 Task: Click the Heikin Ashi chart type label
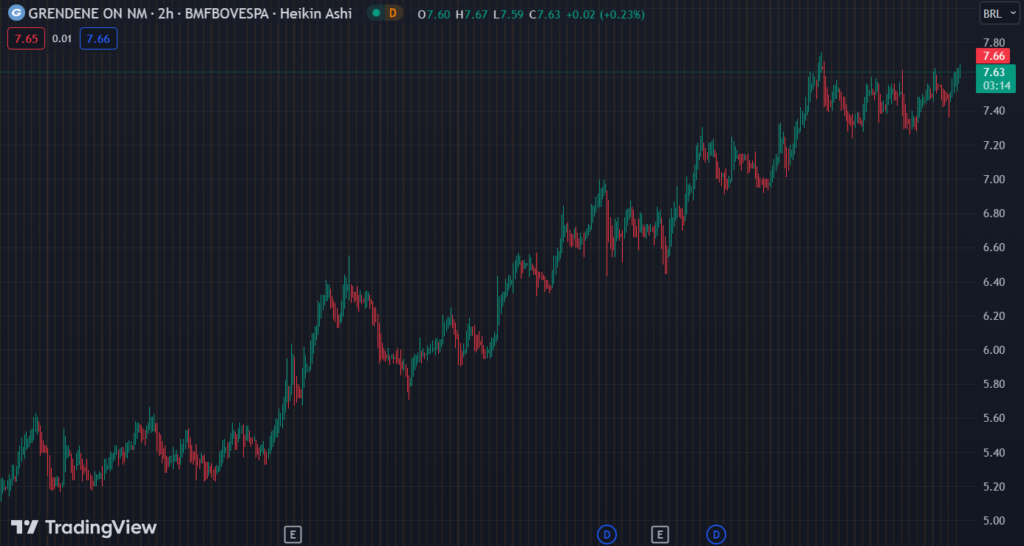315,13
